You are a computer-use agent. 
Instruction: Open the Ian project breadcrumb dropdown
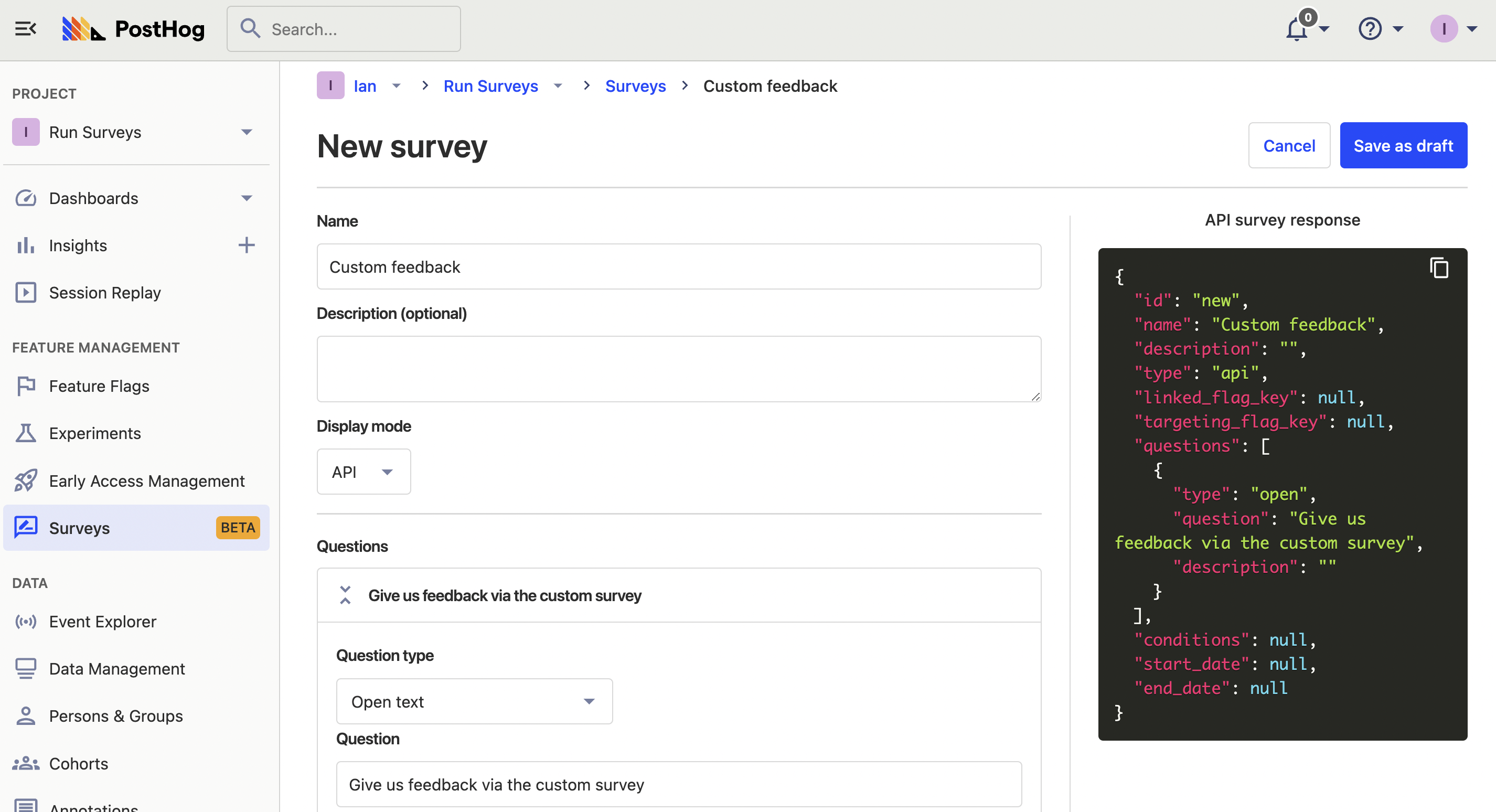tap(397, 86)
